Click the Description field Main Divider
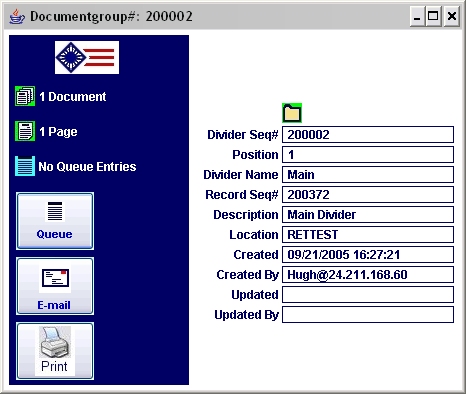Viewport: 466px width, 394px height. [368, 215]
